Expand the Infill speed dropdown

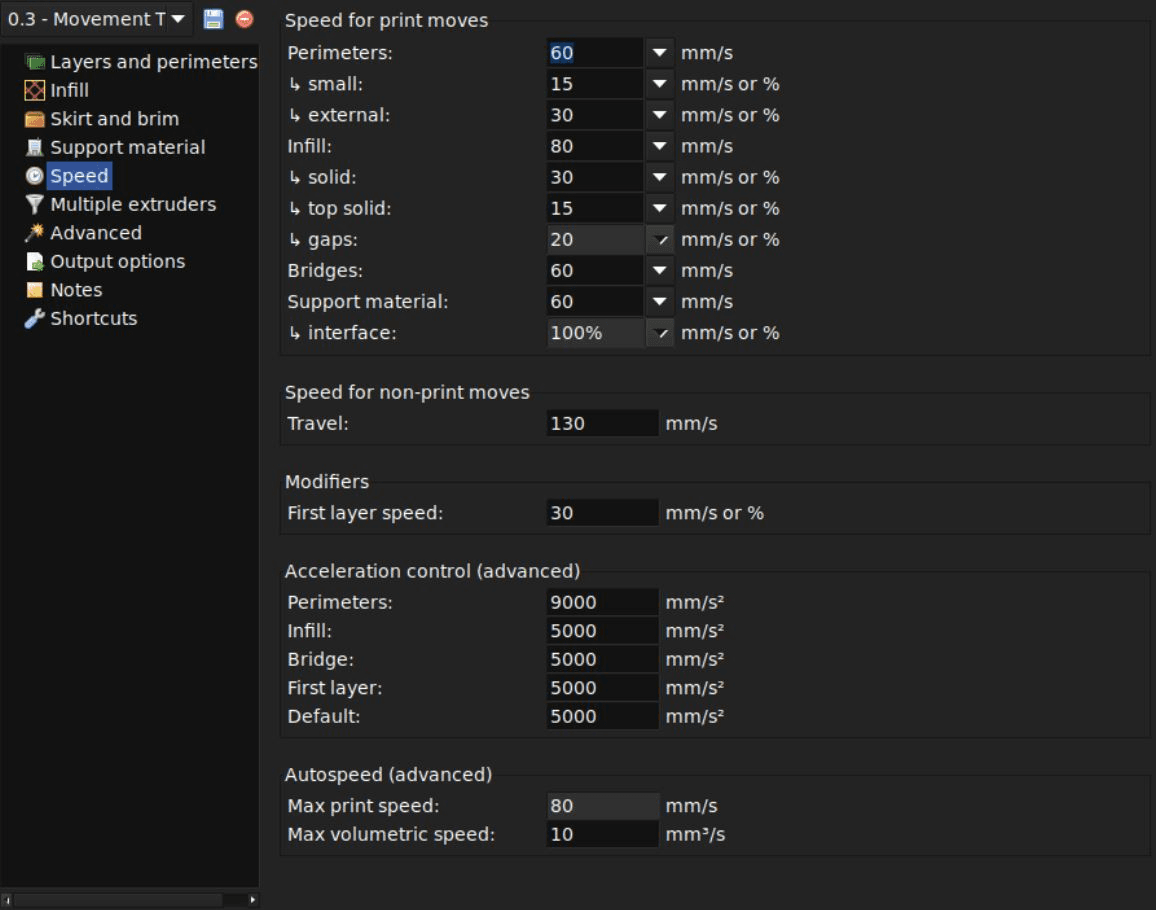(x=659, y=146)
